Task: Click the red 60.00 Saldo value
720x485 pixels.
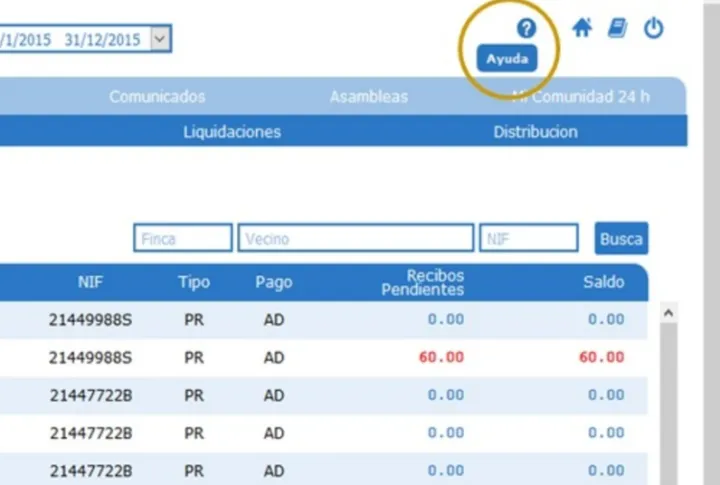Action: tap(601, 357)
